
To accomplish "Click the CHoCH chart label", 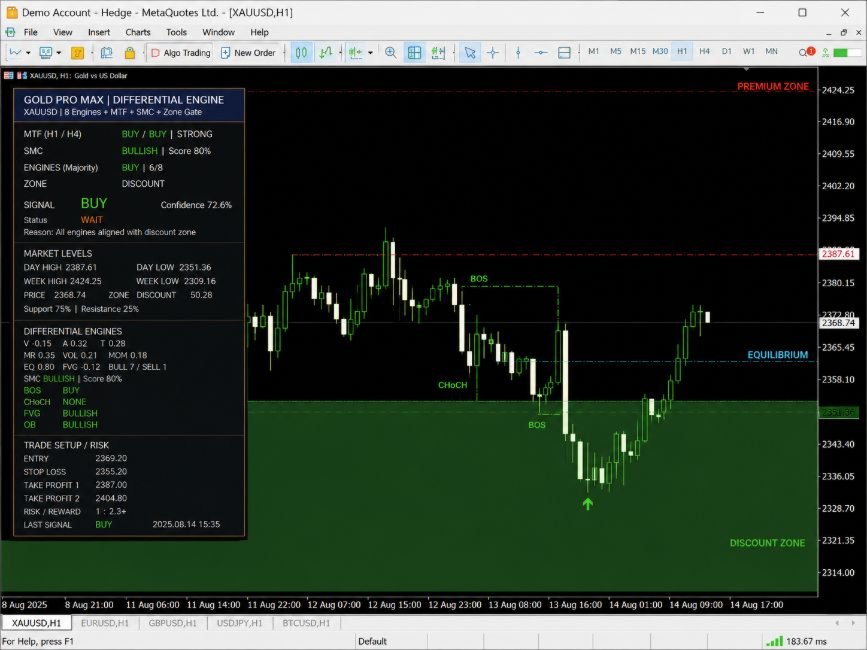I will tap(452, 385).
